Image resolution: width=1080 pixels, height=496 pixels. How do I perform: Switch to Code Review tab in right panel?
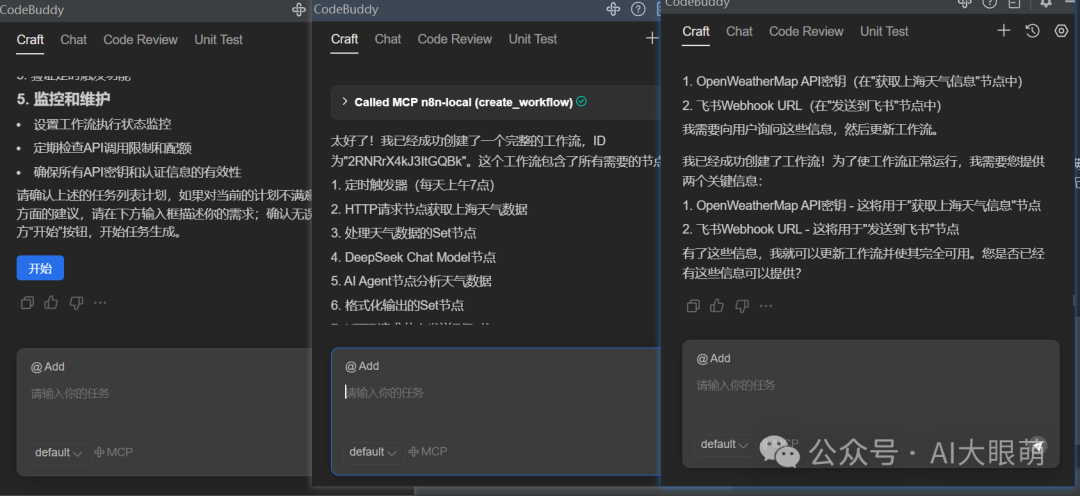click(x=806, y=32)
